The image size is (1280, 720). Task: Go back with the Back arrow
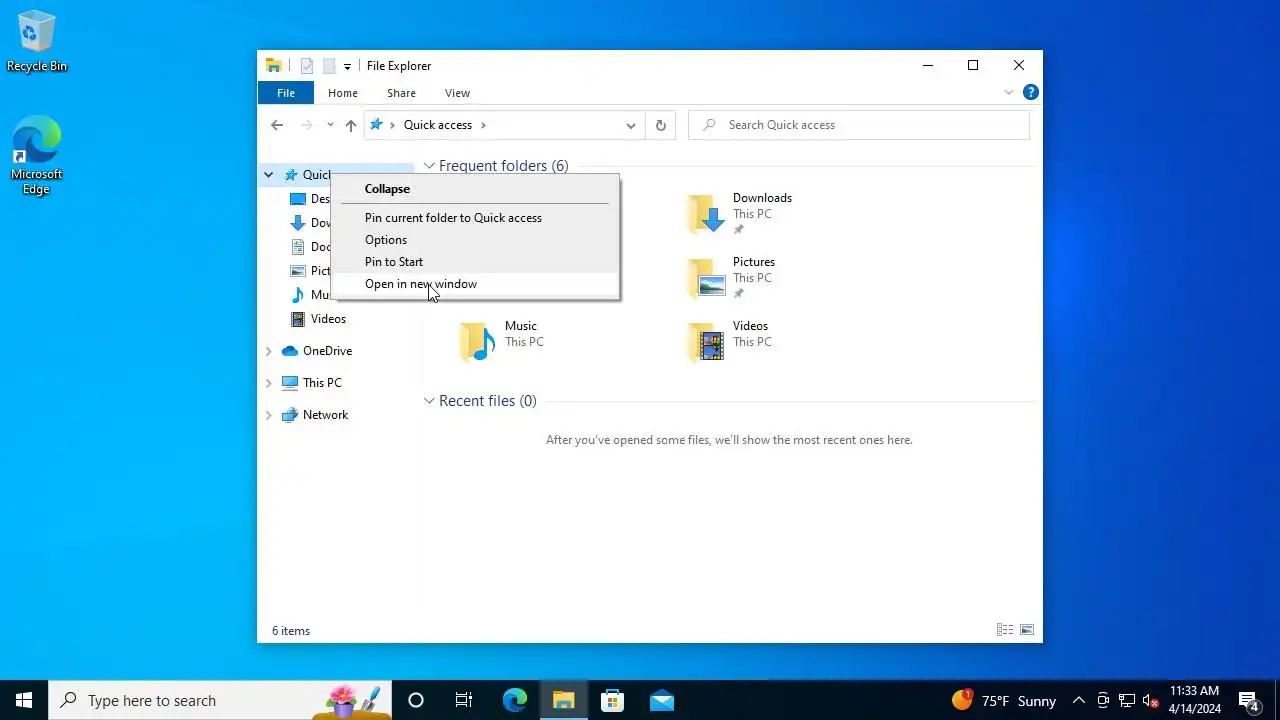click(277, 125)
